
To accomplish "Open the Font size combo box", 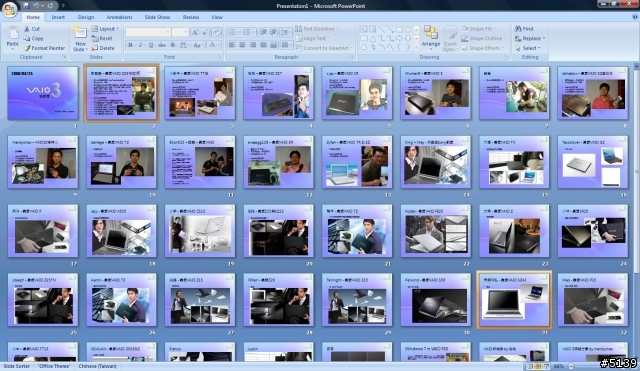I will (180, 32).
